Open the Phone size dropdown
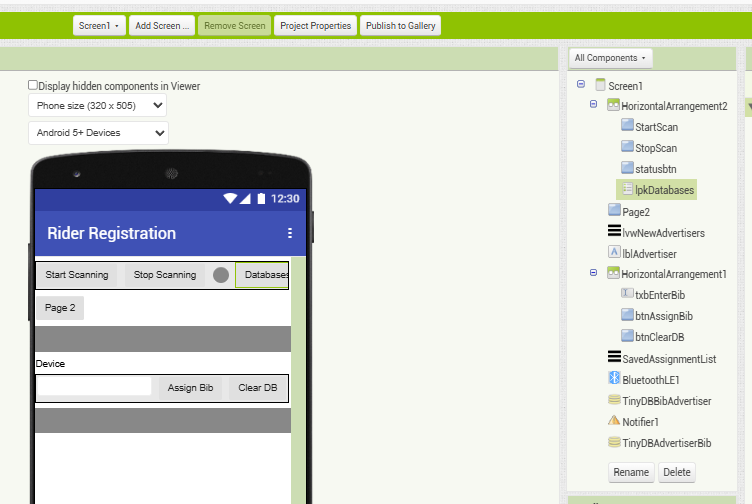The width and height of the screenshot is (752, 504). pos(97,105)
